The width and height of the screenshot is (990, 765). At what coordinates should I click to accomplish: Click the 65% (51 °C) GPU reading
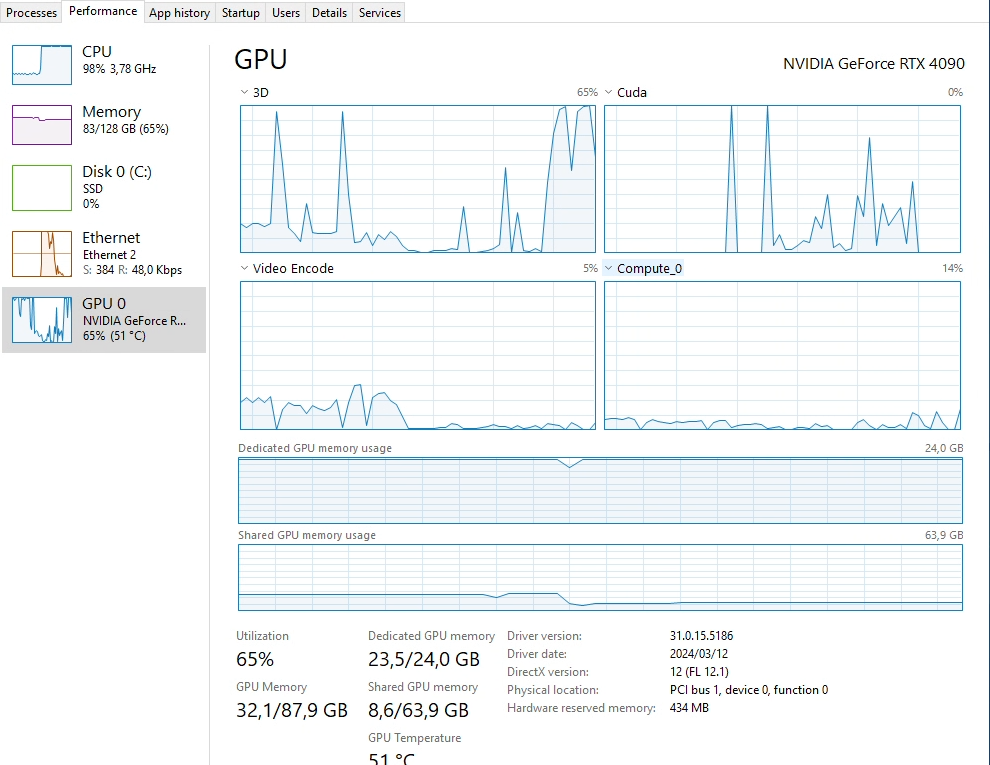pyautogui.click(x=114, y=336)
